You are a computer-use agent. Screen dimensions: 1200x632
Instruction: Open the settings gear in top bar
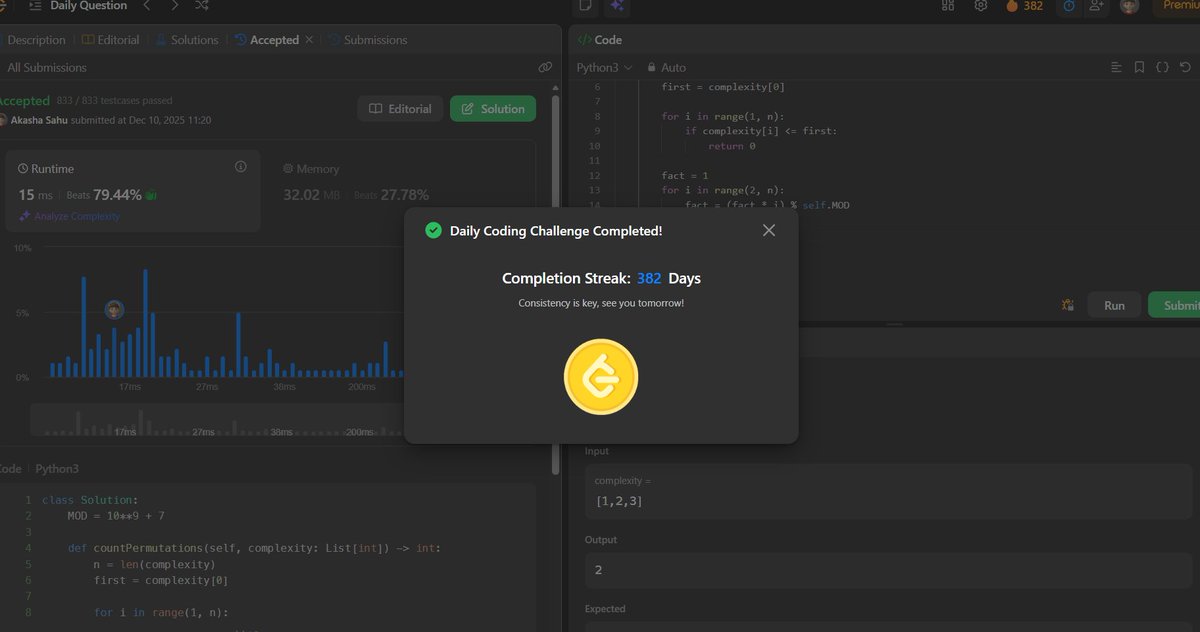point(981,5)
